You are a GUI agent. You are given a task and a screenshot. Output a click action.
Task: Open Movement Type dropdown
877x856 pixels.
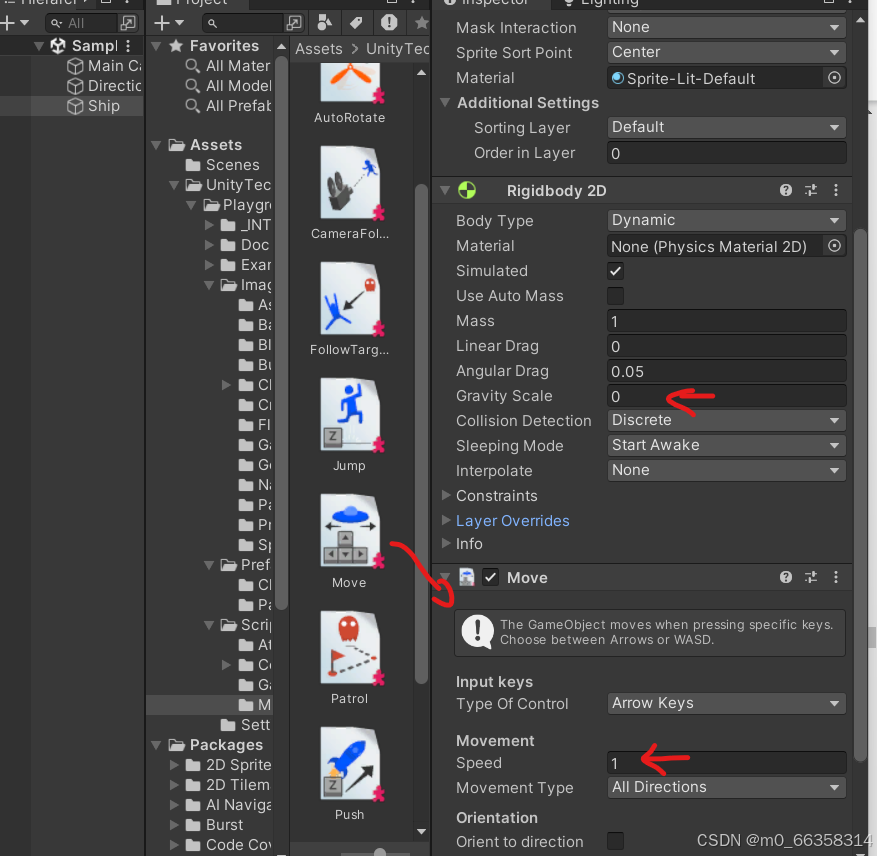pyautogui.click(x=727, y=787)
